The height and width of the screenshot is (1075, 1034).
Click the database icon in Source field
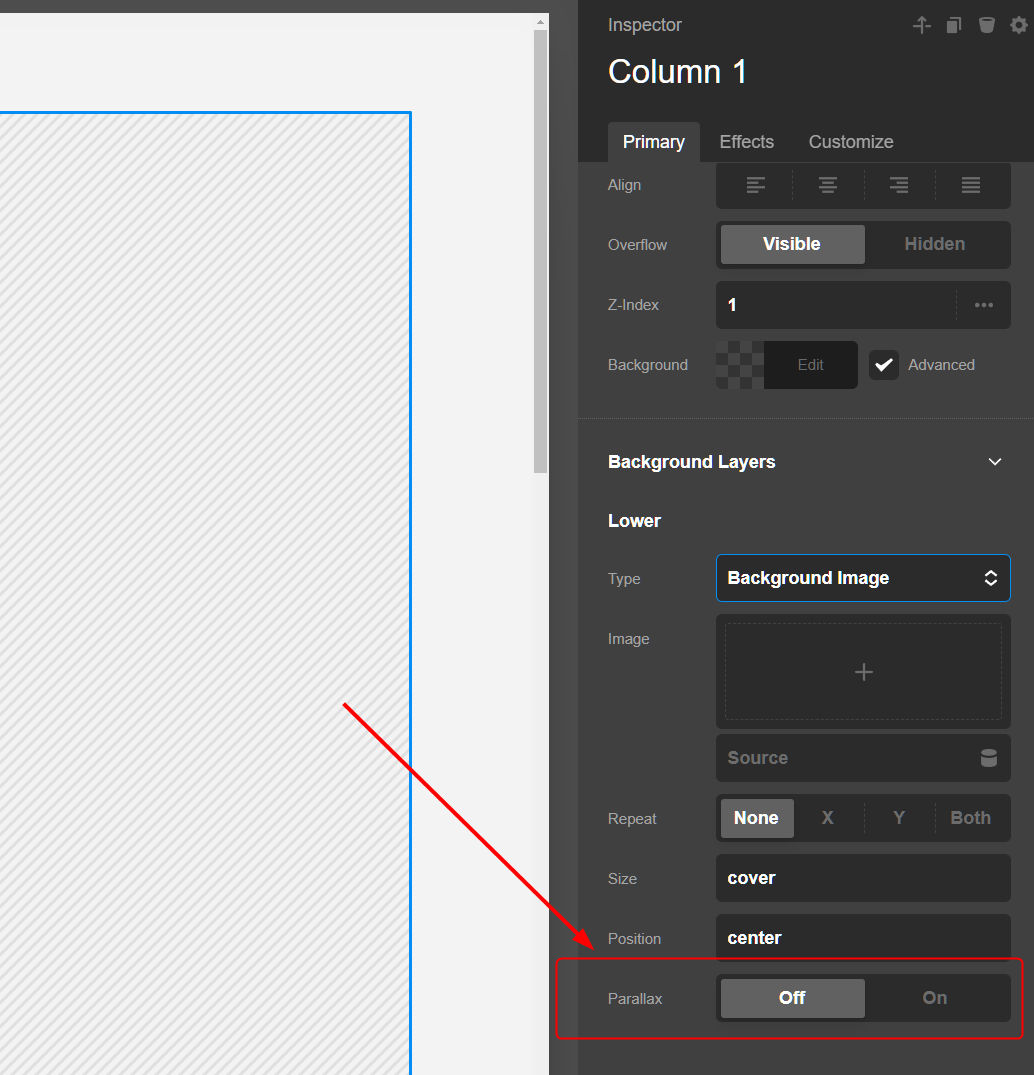988,758
